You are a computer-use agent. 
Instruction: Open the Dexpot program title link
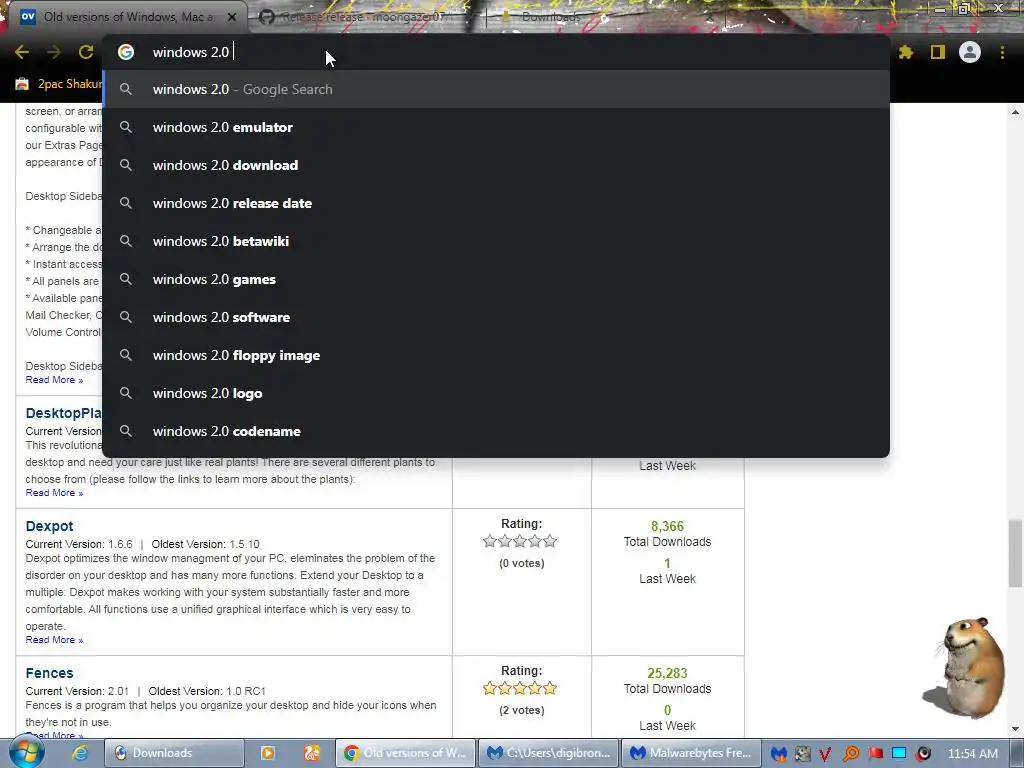[50, 526]
